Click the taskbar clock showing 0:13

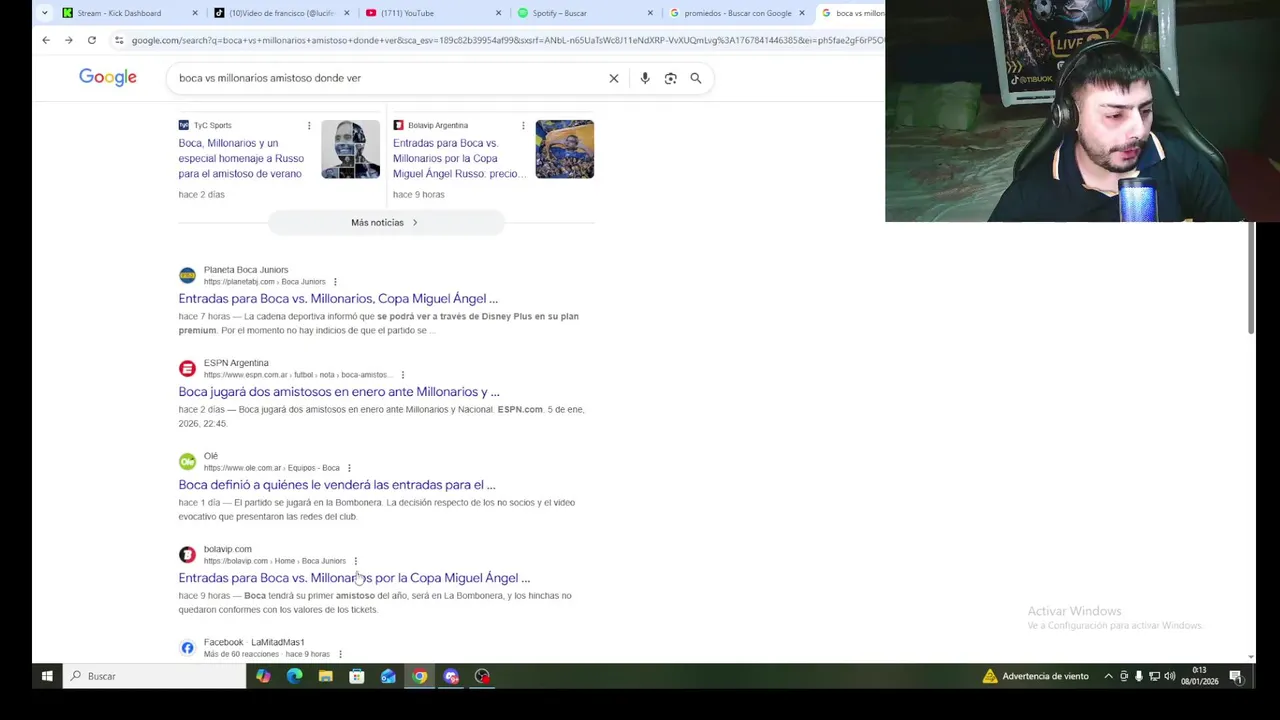pos(1199,676)
